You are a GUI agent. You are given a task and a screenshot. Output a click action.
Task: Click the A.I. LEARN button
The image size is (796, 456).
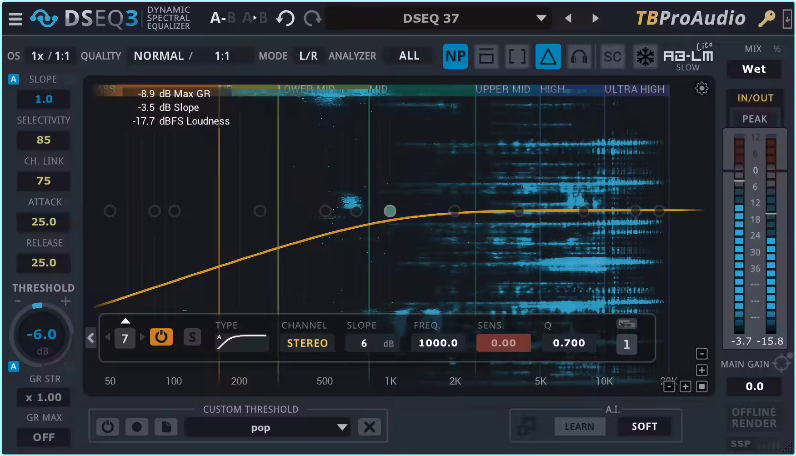coord(579,427)
